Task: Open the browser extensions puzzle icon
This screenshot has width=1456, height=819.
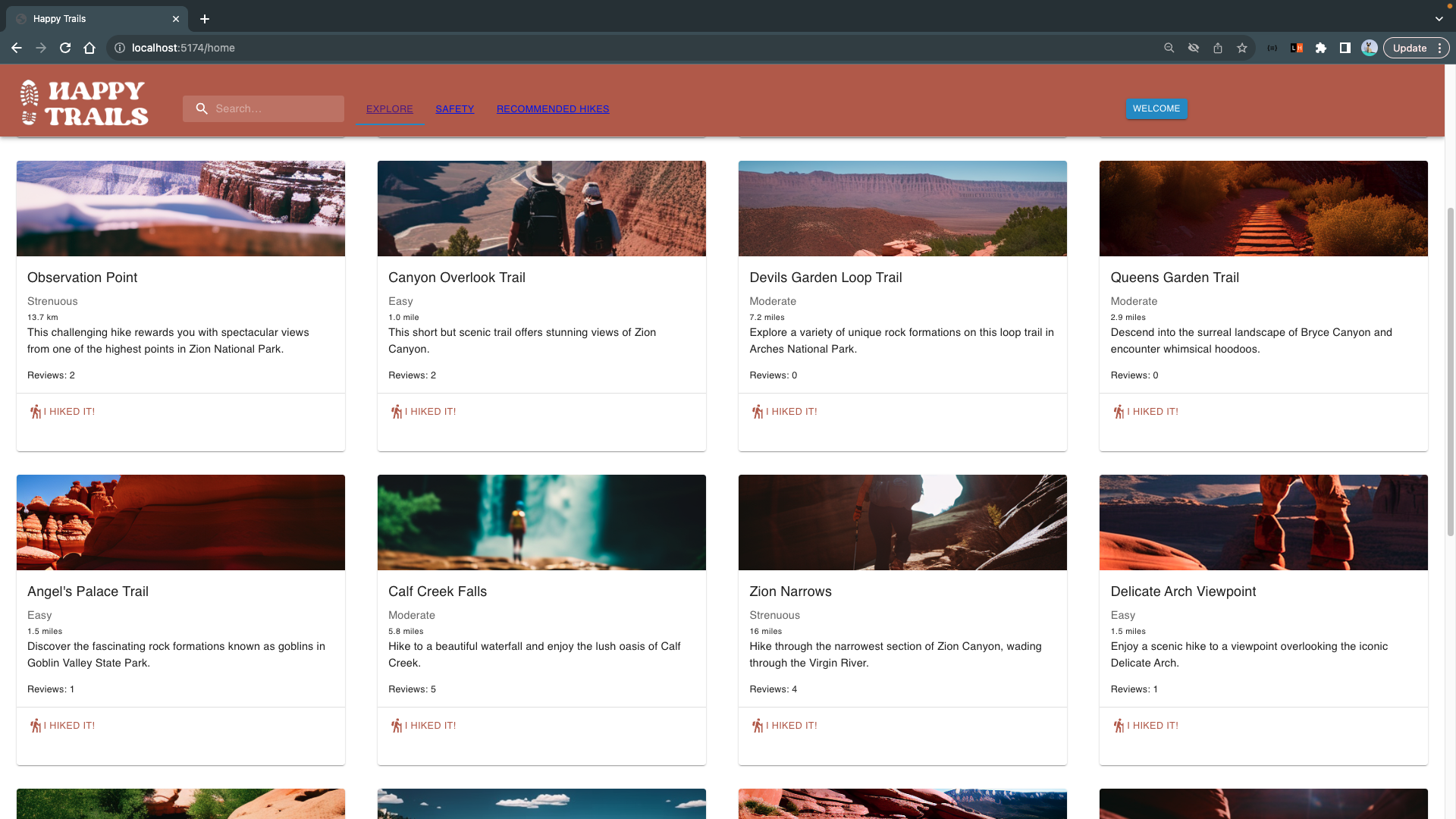Action: click(1320, 48)
